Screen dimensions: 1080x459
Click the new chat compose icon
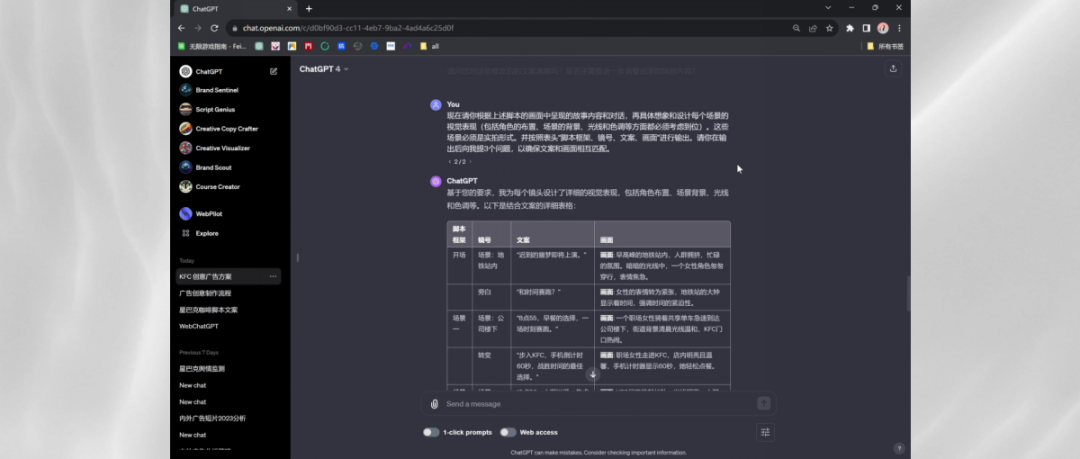click(273, 71)
